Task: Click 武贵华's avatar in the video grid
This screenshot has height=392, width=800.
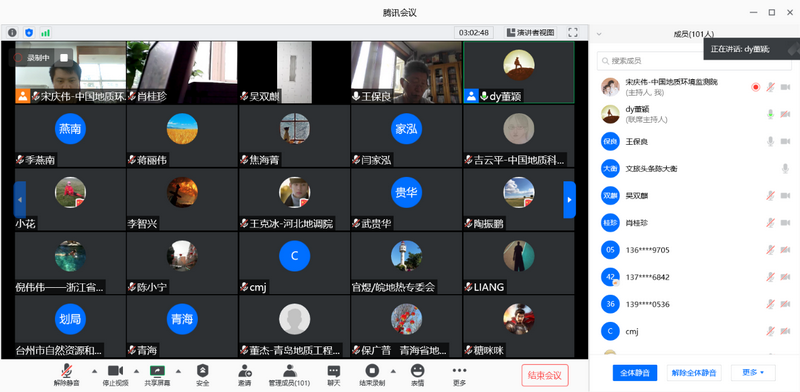Action: (x=406, y=192)
